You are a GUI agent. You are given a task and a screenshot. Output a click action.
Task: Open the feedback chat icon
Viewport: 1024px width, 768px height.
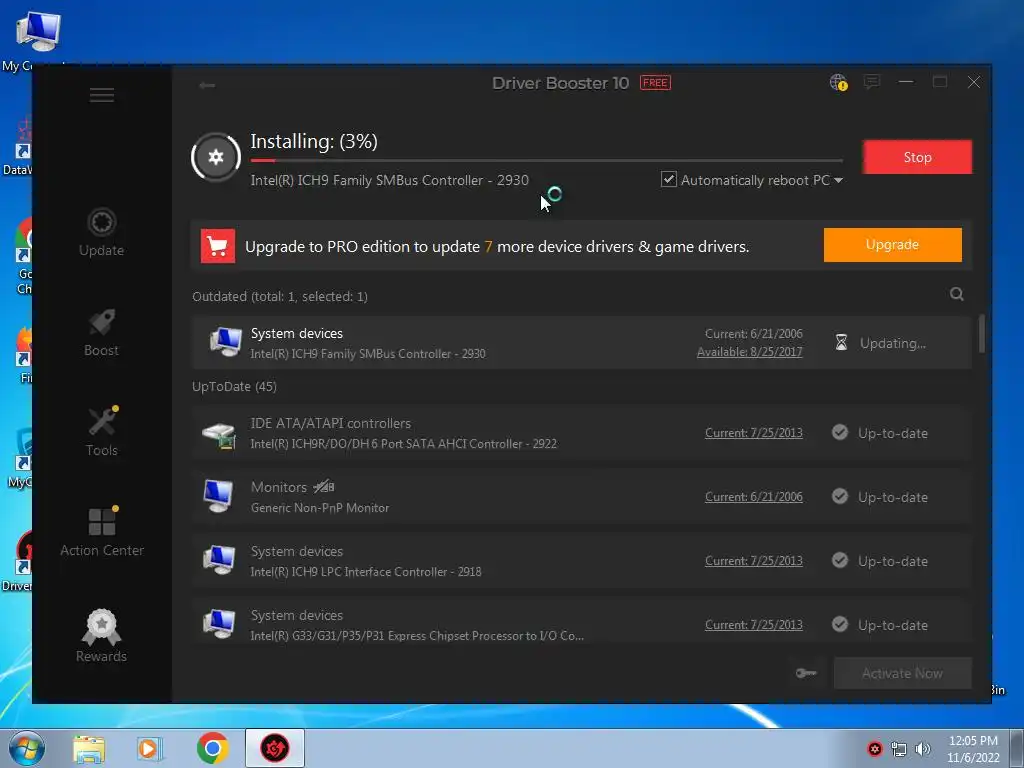pyautogui.click(x=872, y=82)
